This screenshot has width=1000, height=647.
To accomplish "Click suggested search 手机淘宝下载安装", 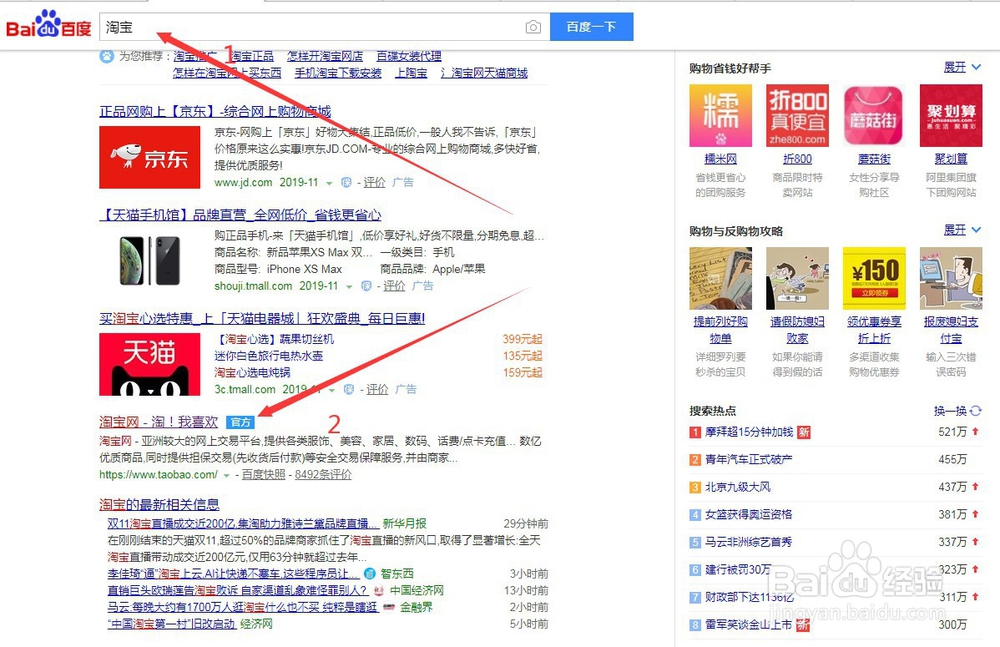I will click(338, 73).
